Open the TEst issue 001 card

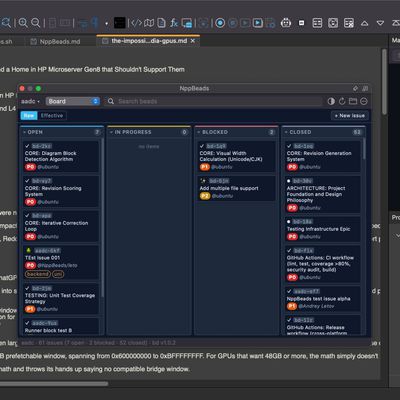61,263
